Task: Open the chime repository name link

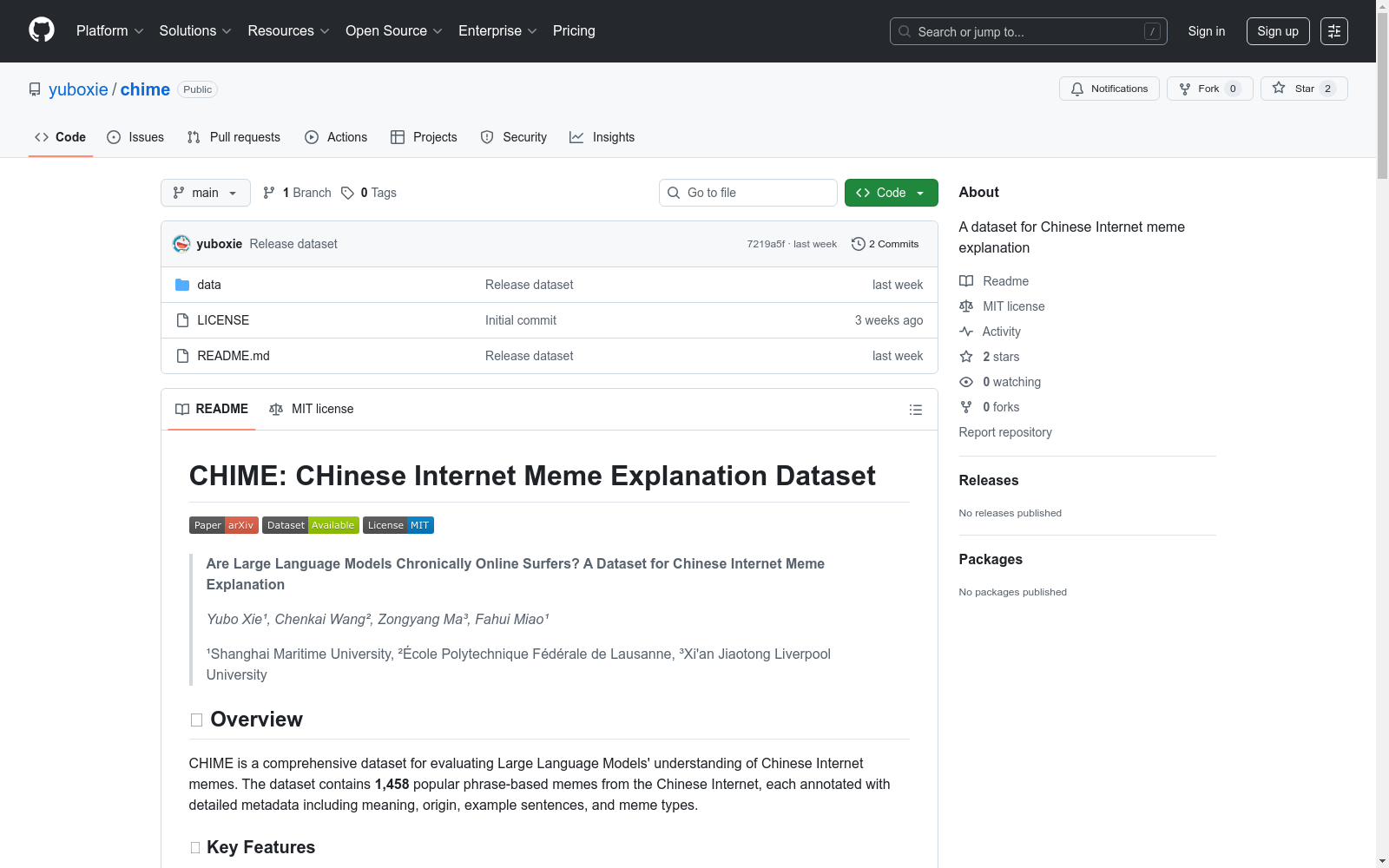Action: [x=145, y=89]
